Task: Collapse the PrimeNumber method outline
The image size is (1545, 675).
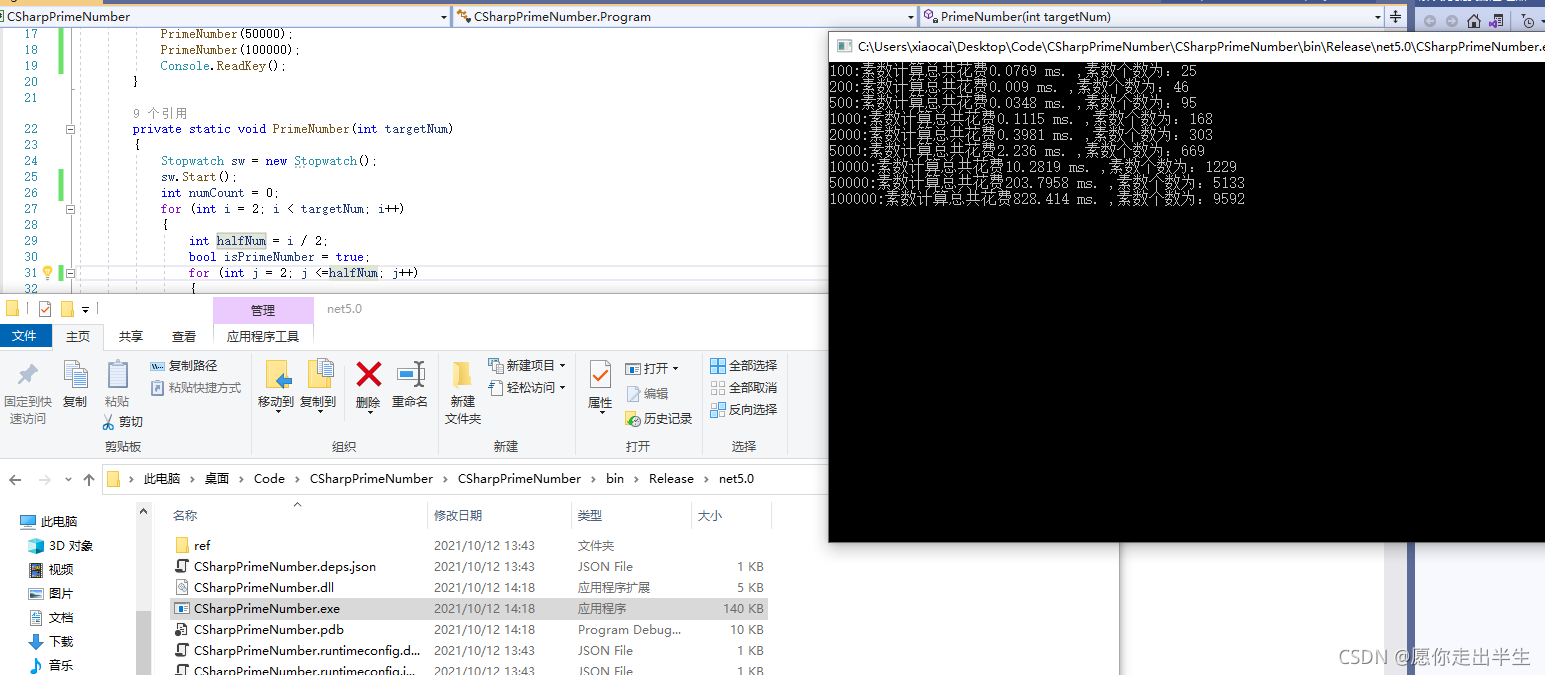Action: click(70, 129)
